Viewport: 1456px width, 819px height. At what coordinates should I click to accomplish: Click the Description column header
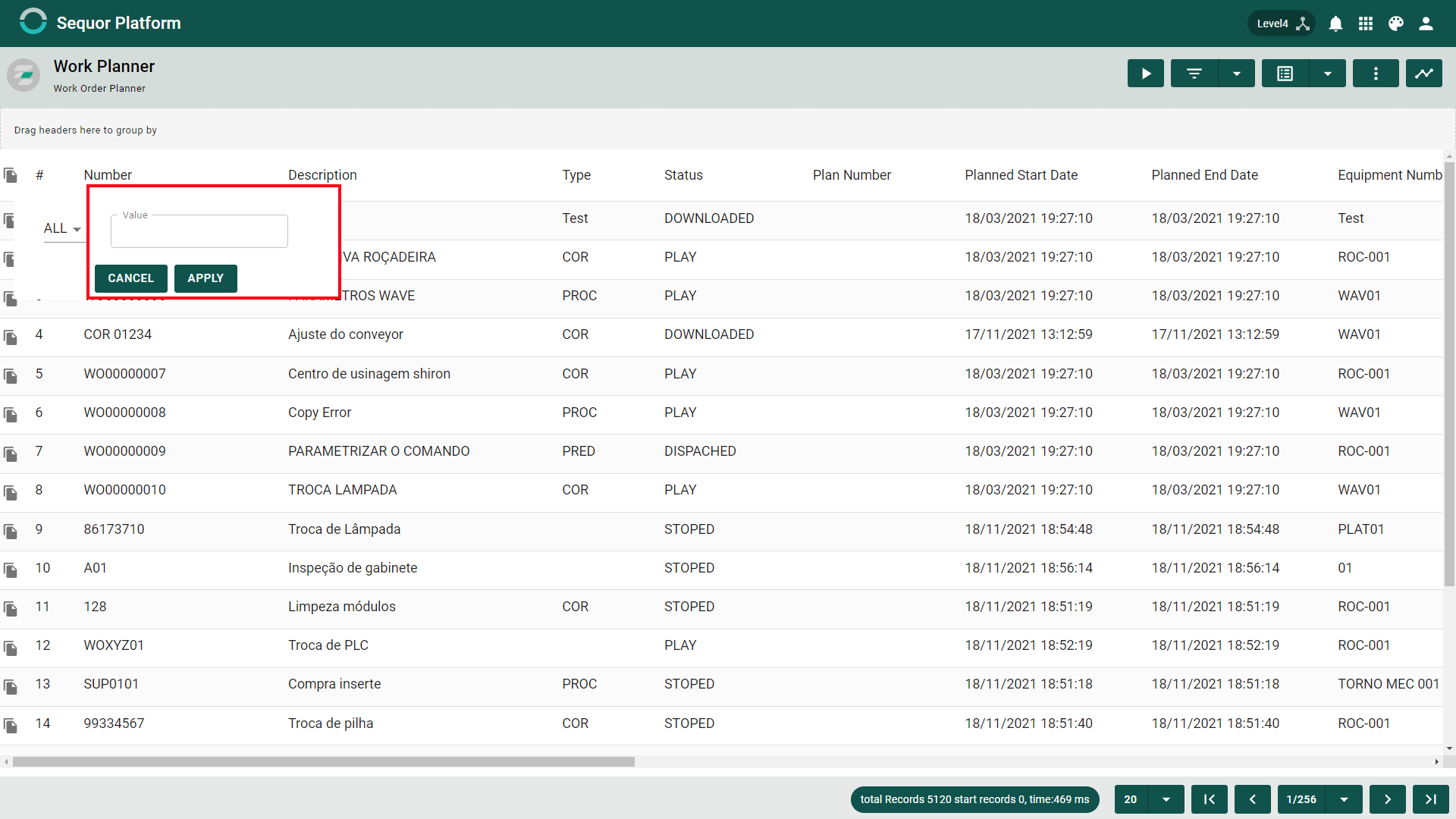click(x=322, y=175)
